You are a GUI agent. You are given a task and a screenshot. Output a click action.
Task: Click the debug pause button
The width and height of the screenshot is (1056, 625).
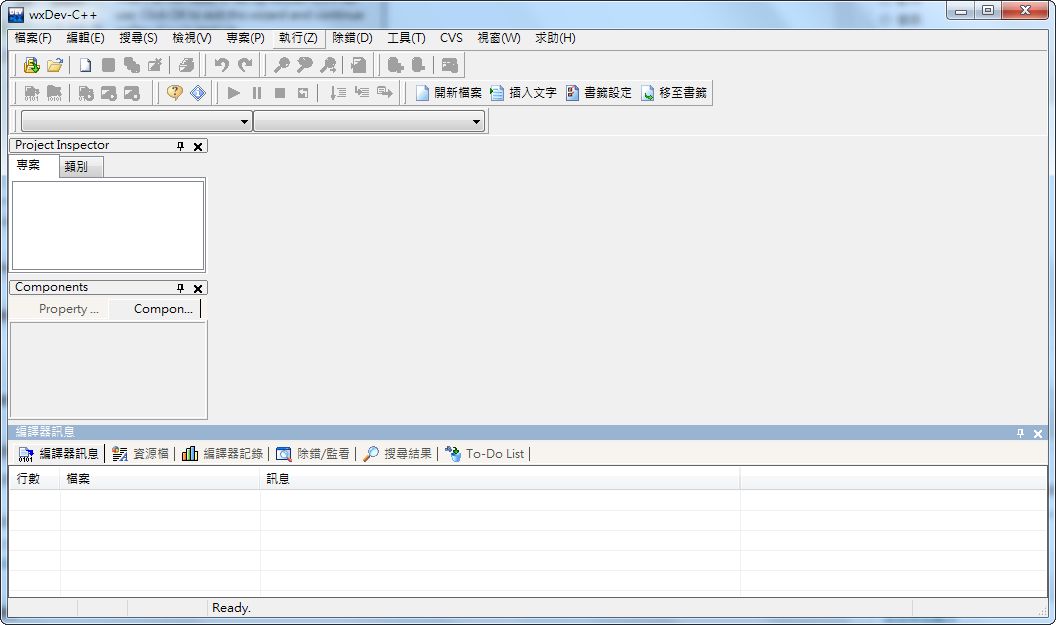click(257, 93)
